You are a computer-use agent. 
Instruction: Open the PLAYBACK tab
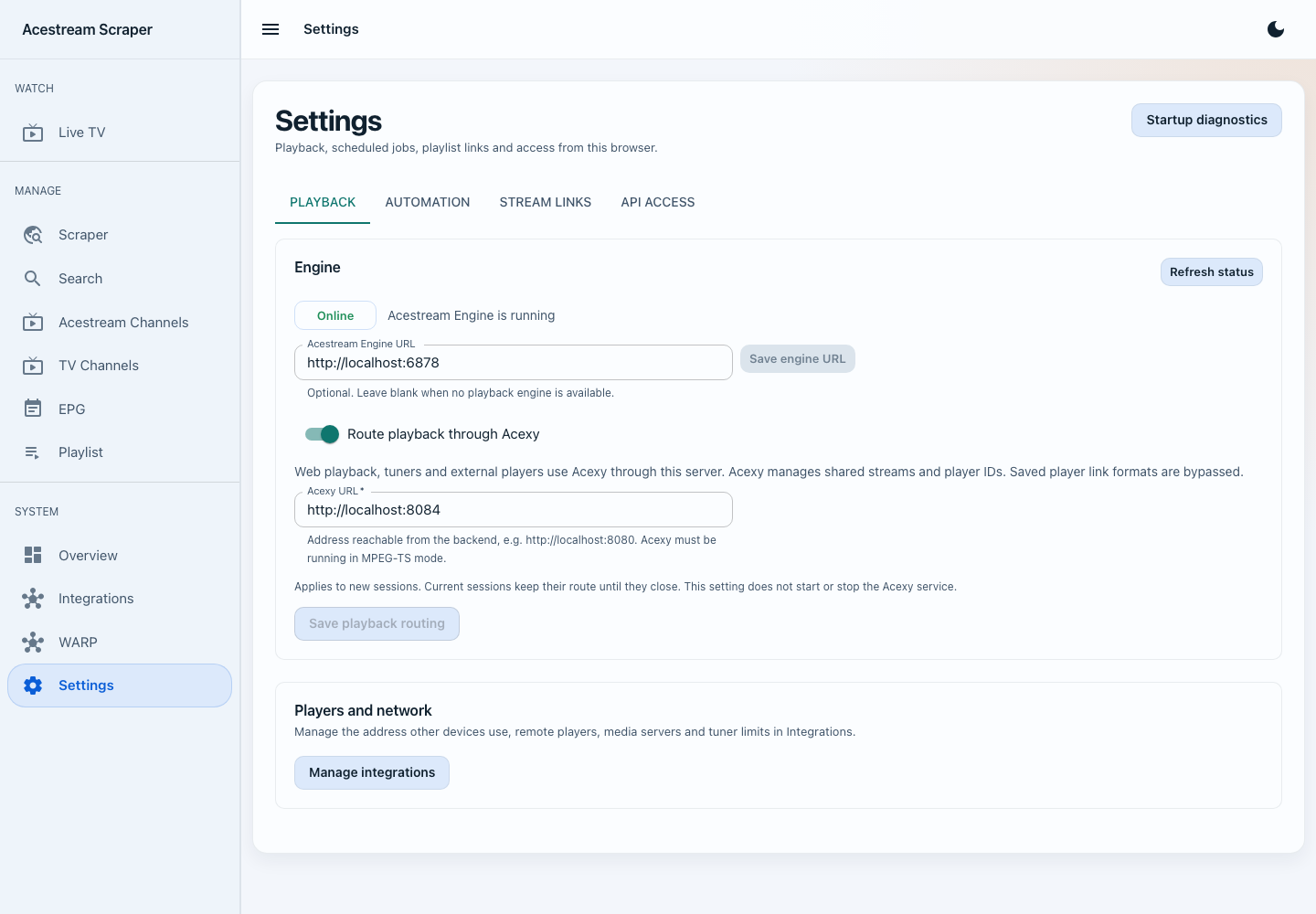coord(323,202)
